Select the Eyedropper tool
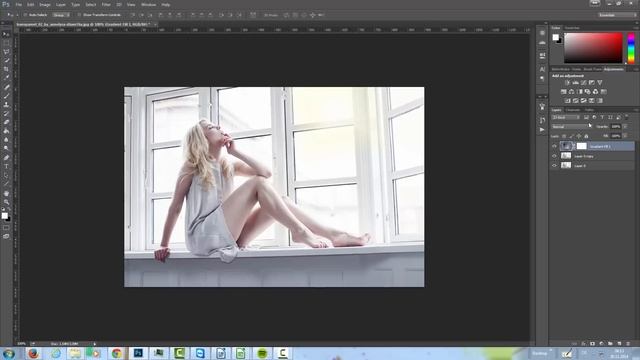 6,78
